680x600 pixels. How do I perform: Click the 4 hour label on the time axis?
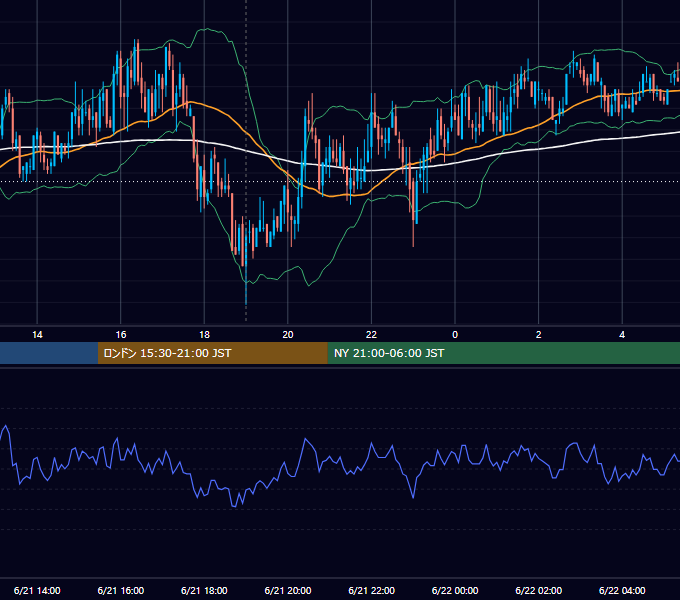pos(622,335)
